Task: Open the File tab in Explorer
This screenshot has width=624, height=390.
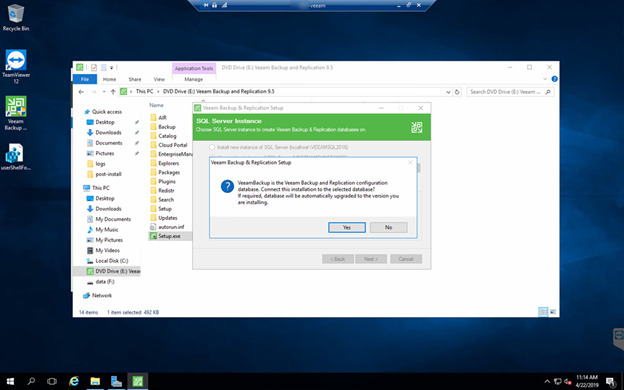Action: point(85,79)
